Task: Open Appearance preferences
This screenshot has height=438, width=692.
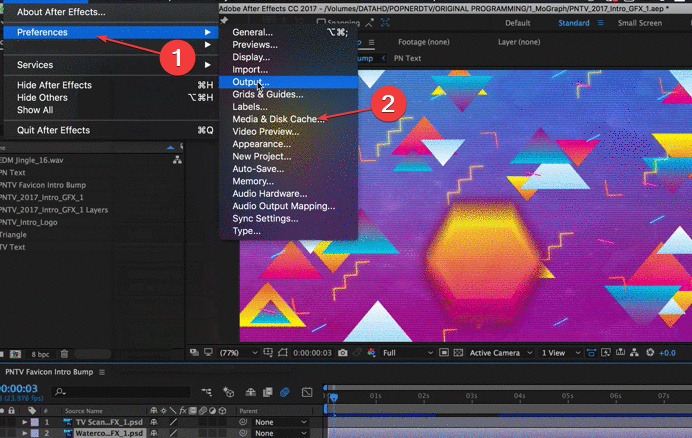Action: click(288, 144)
